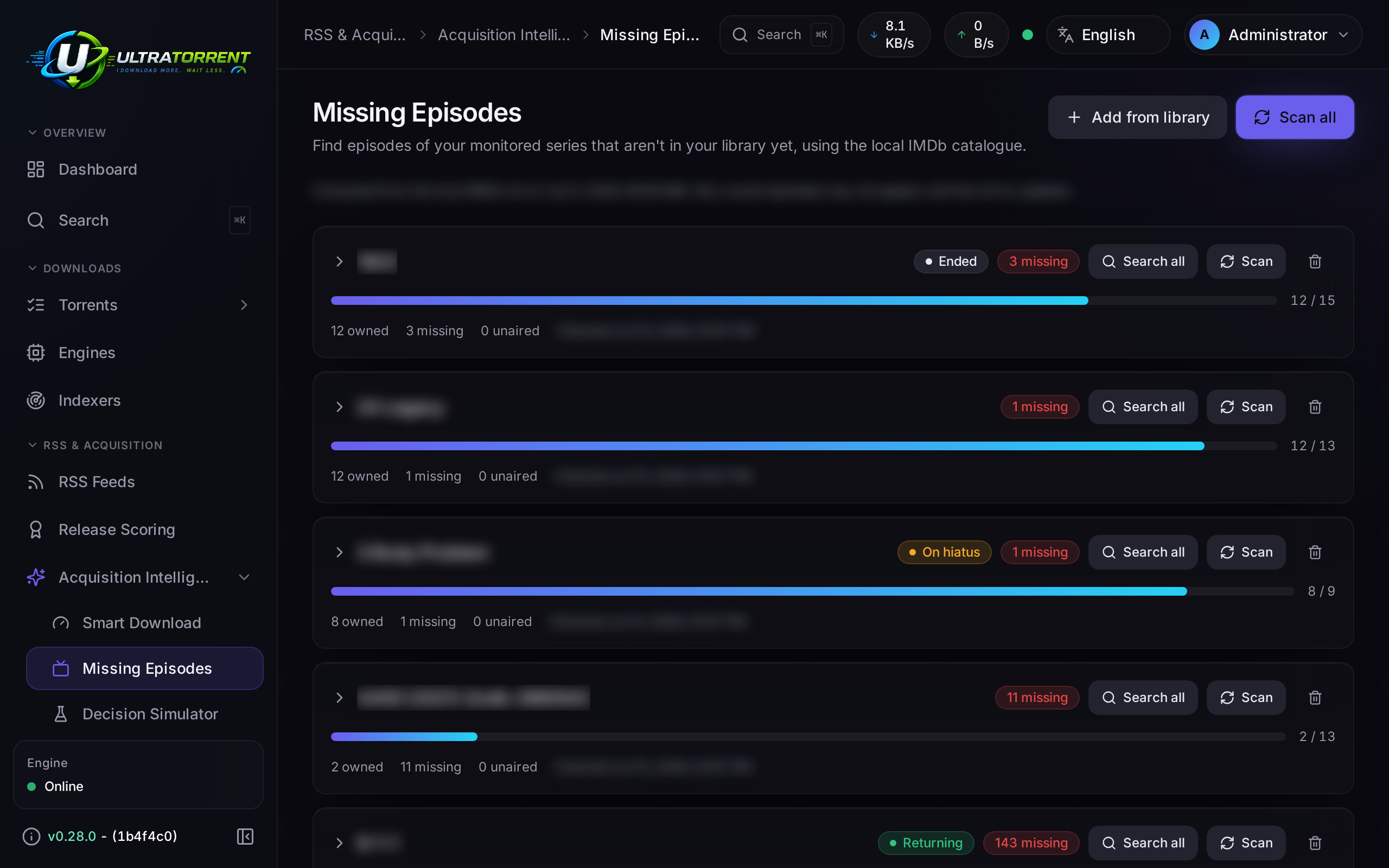The image size is (1389, 868).
Task: Open the English language selector
Action: [x=1108, y=34]
